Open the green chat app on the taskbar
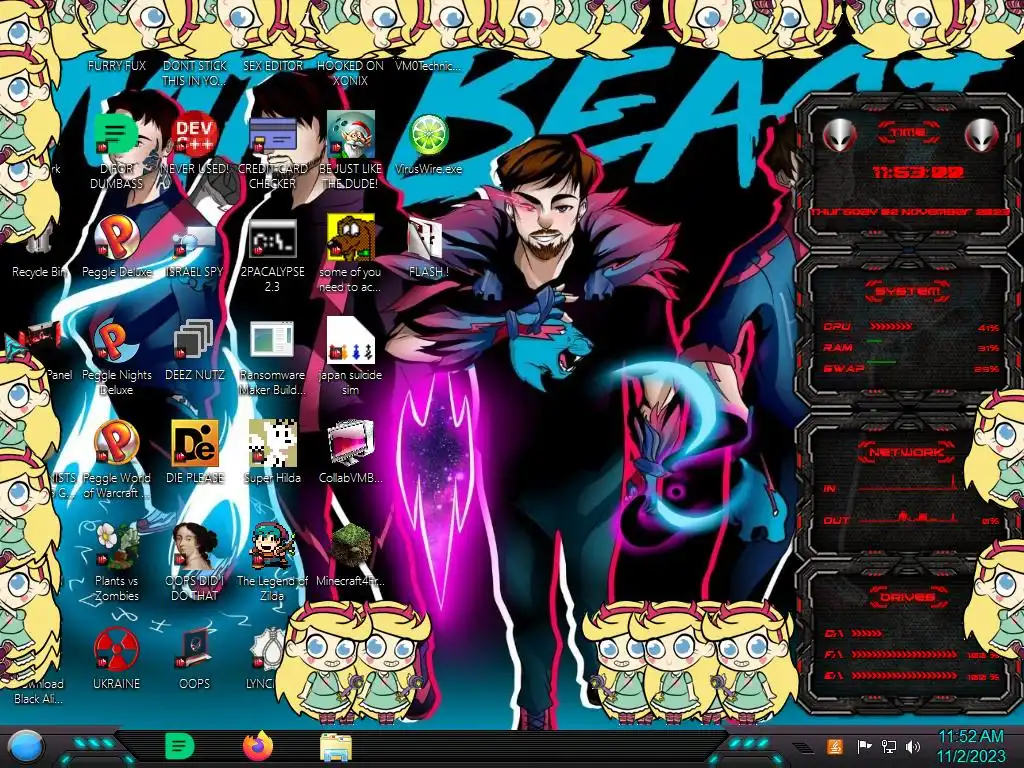Image resolution: width=1024 pixels, height=768 pixels. [x=180, y=746]
